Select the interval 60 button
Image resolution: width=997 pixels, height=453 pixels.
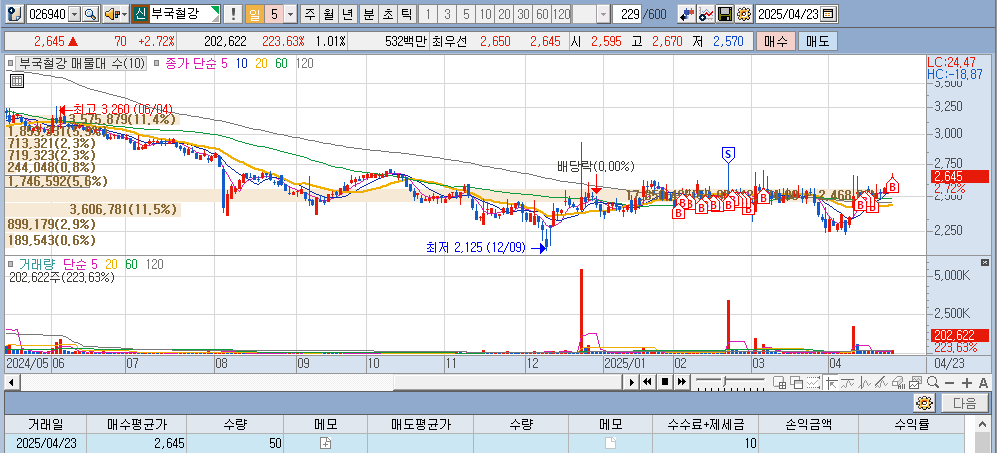coord(542,14)
